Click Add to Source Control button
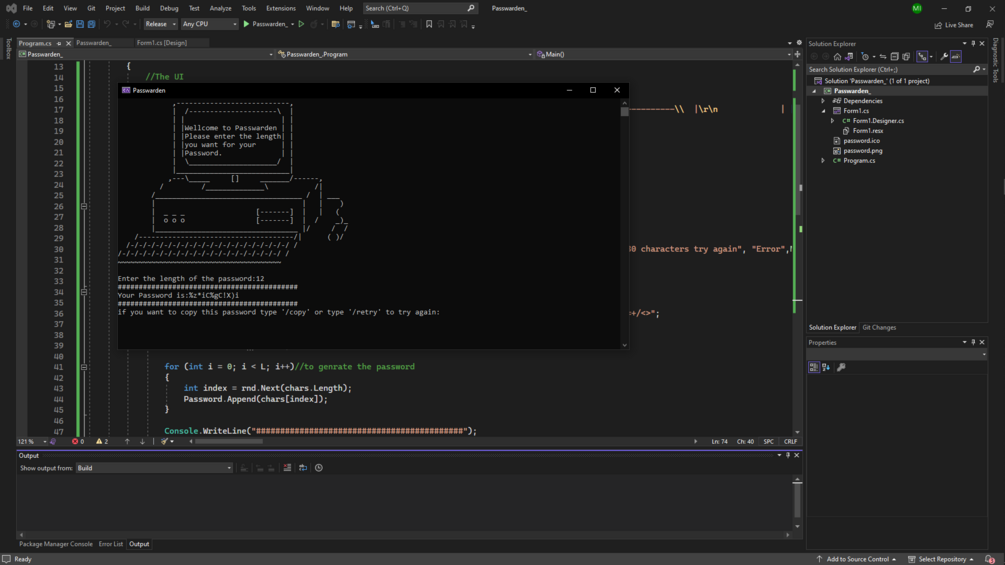This screenshot has height=565, width=1005. pyautogui.click(x=856, y=559)
